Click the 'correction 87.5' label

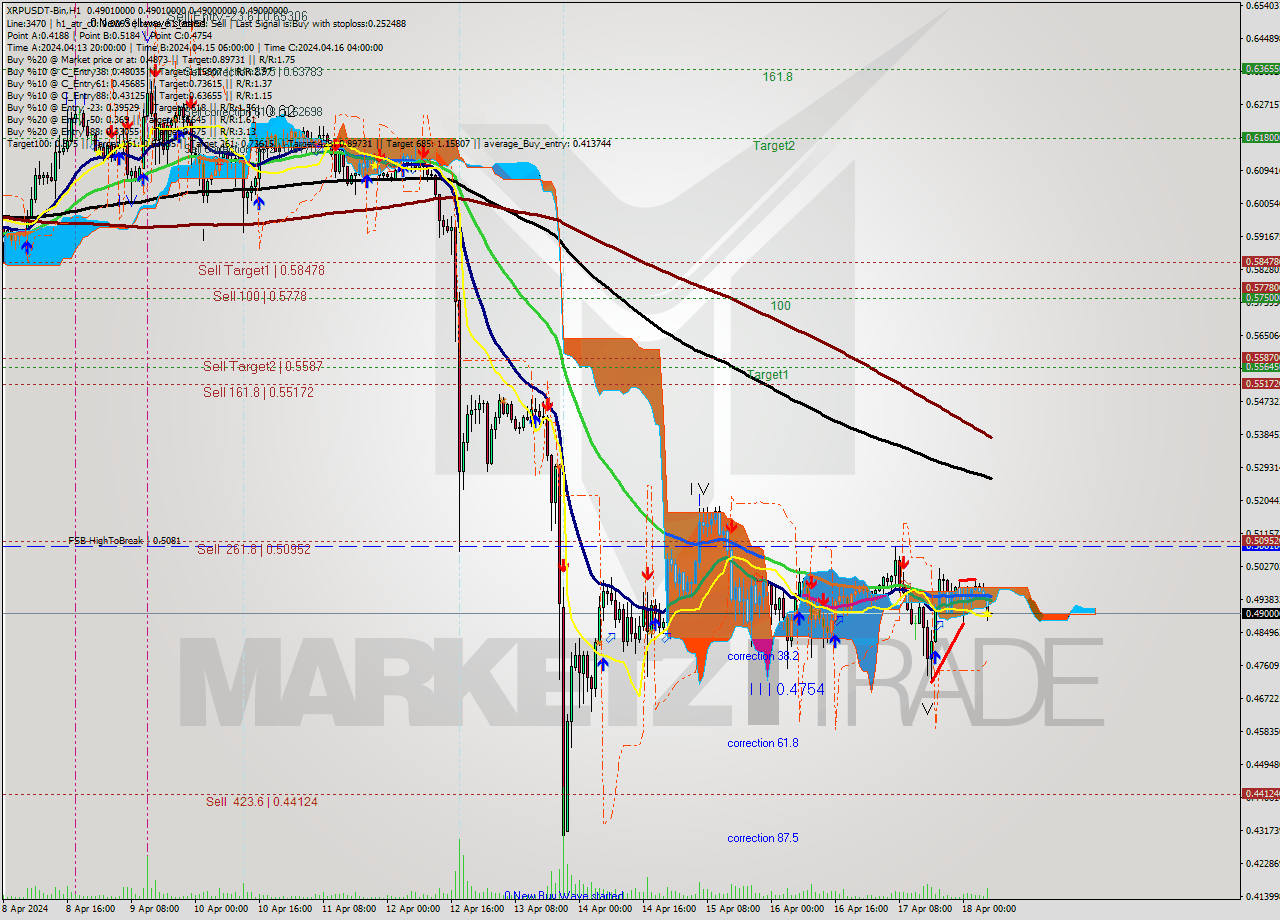pos(763,838)
